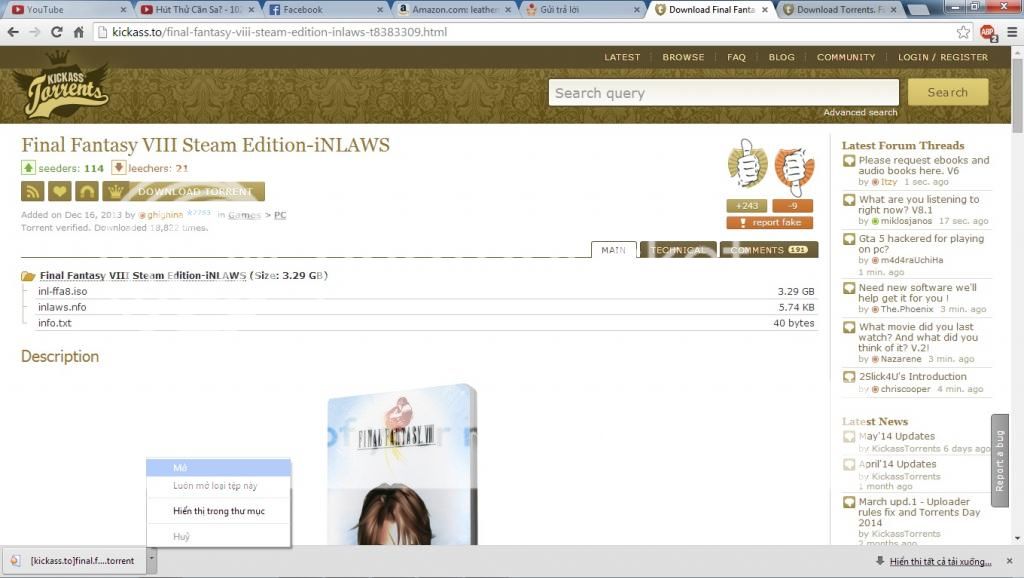Click the browser address bar URL
Screen dimensions: 1024x578
[x=280, y=31]
